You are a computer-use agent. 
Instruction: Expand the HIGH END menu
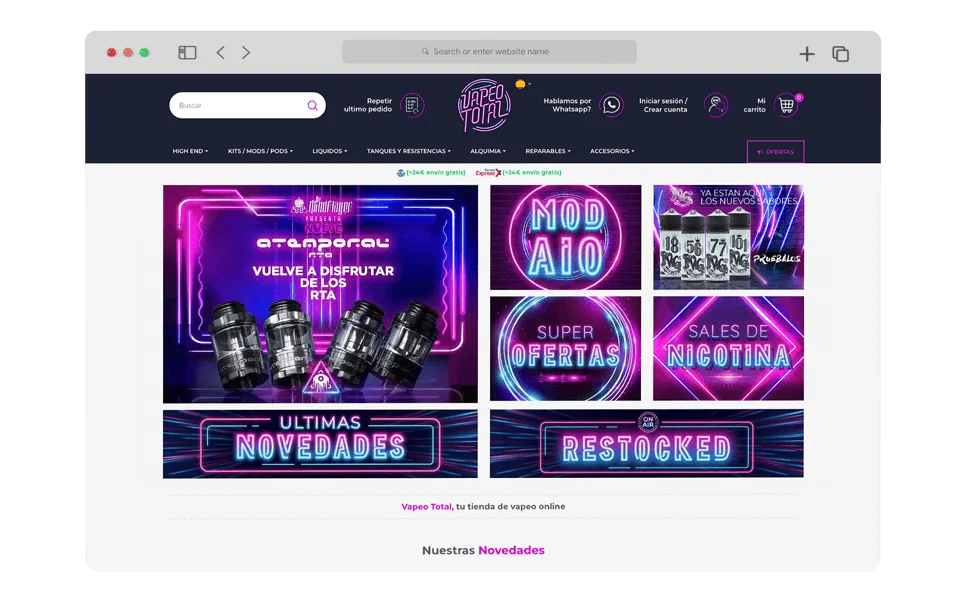[x=190, y=151]
